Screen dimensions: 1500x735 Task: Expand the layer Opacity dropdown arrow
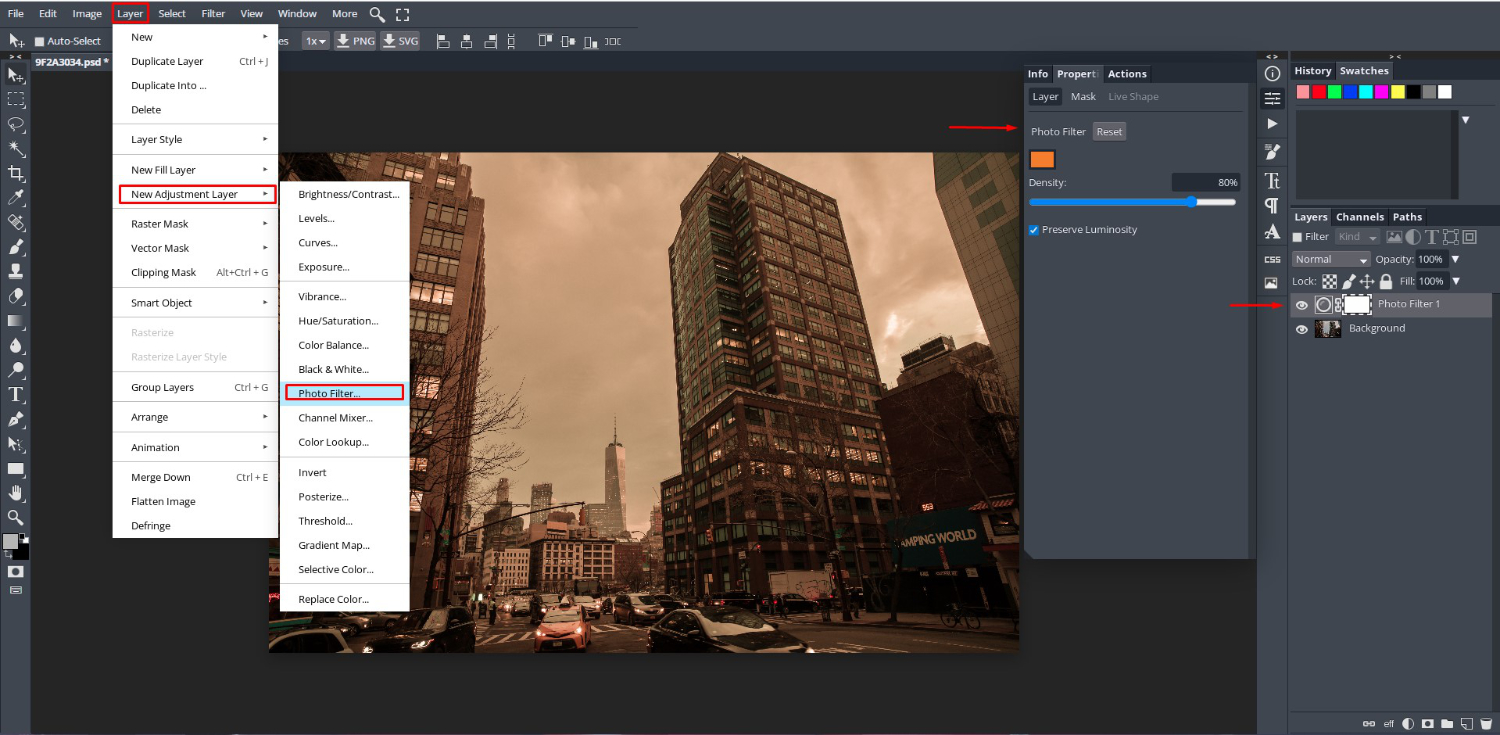coord(1455,259)
